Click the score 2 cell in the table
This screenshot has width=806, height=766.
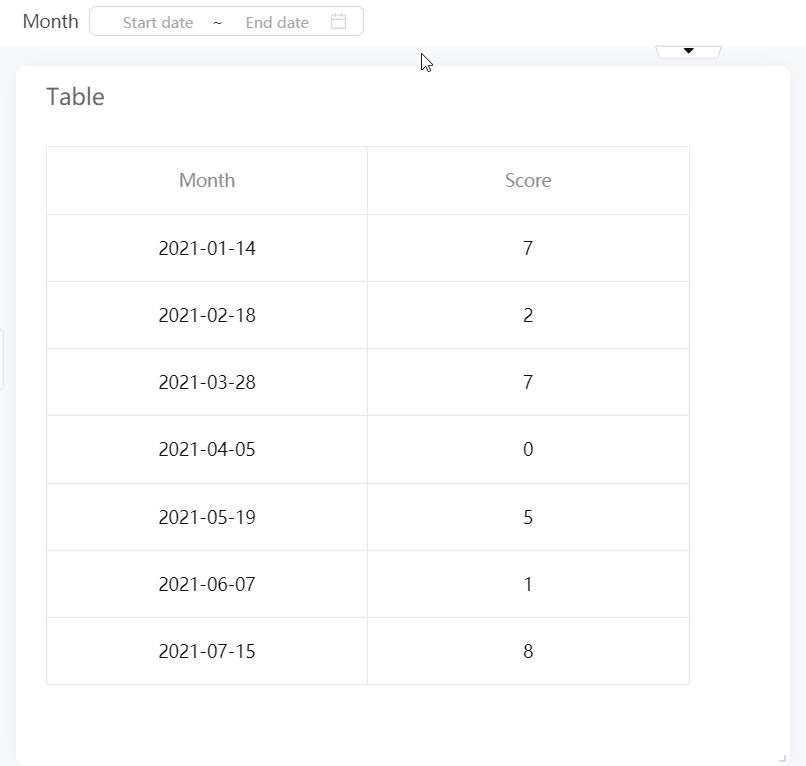528,315
